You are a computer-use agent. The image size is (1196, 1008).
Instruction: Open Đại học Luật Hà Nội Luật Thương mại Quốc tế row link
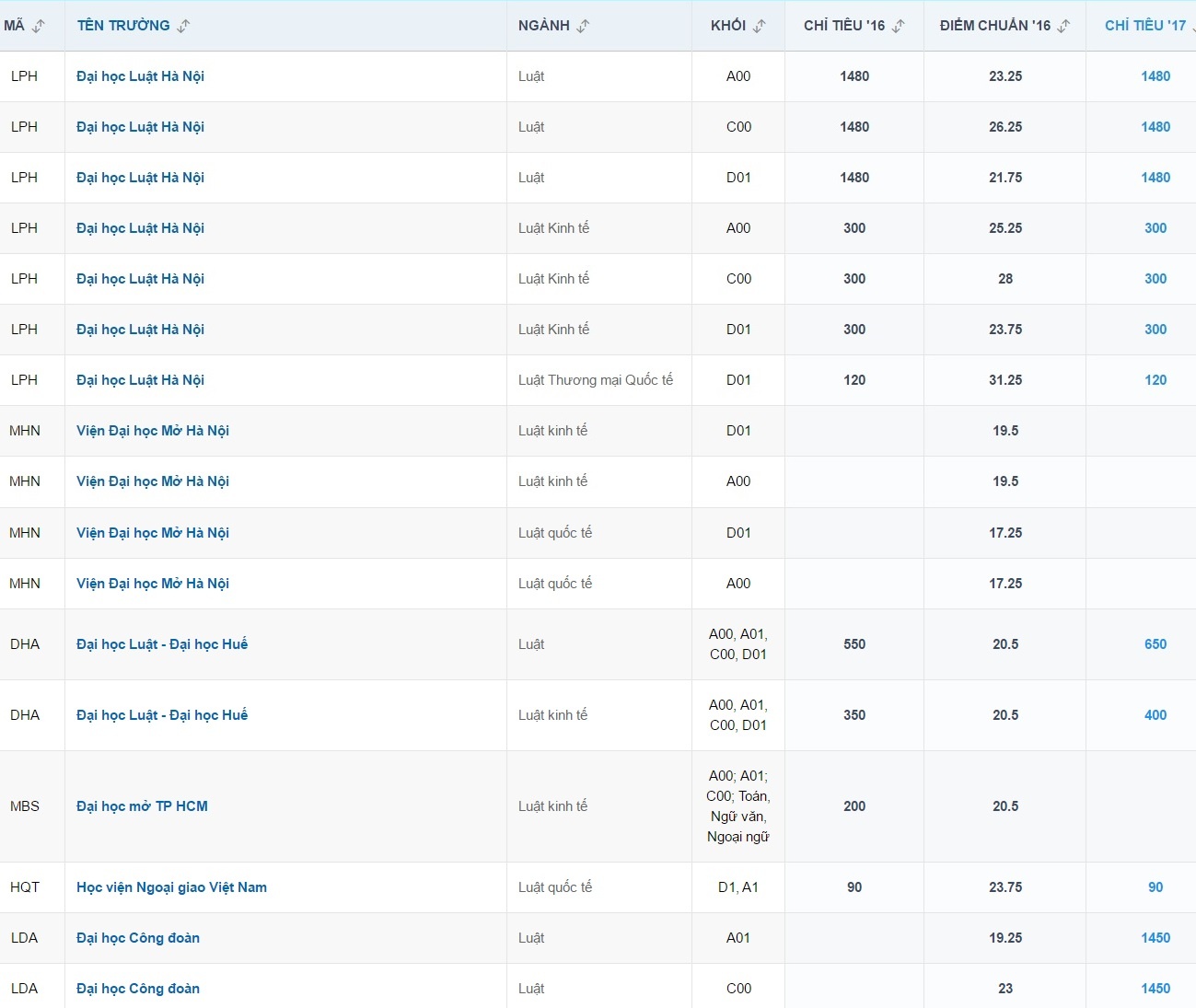140,380
